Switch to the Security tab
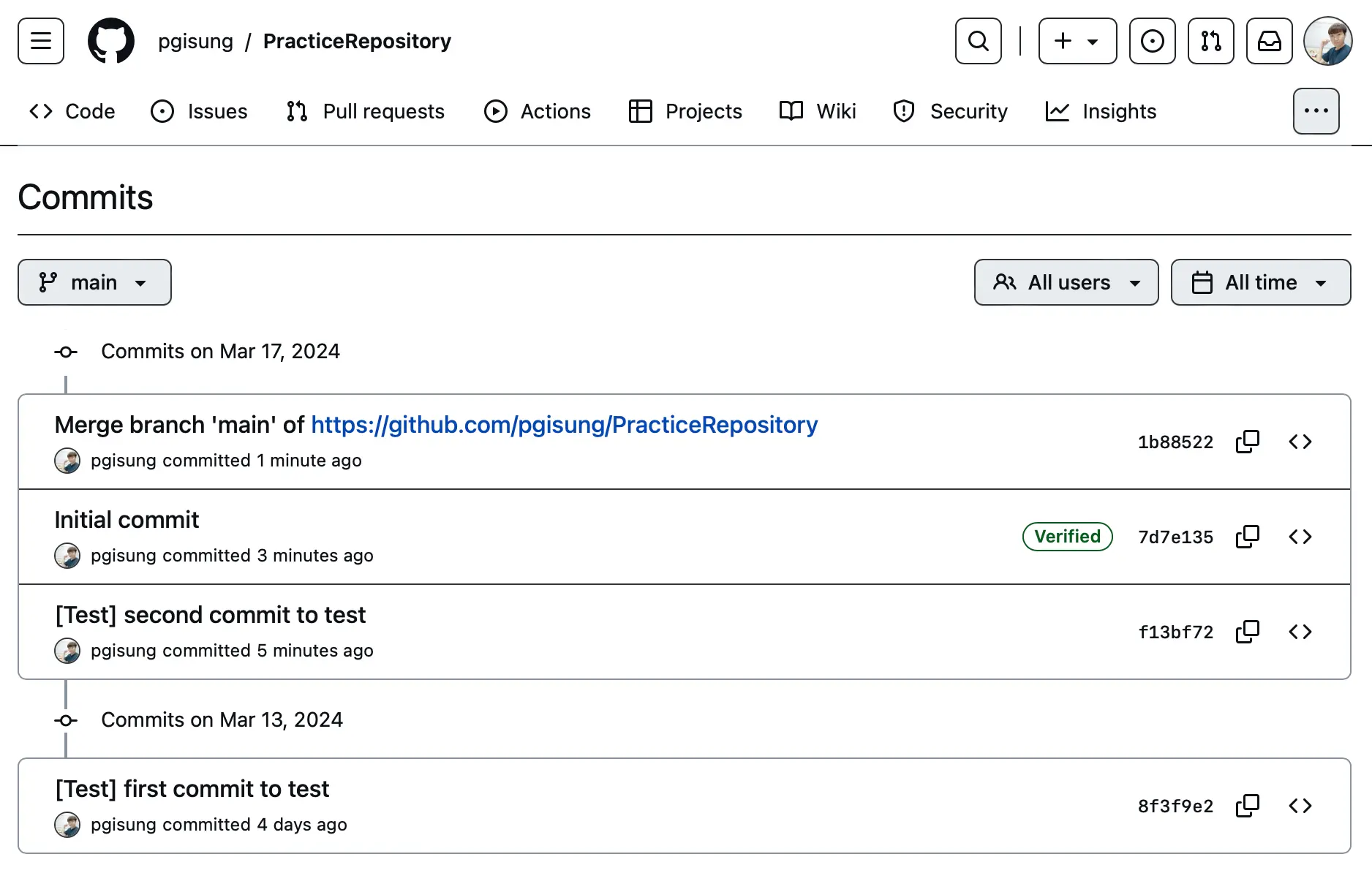The image size is (1372, 873). pyautogui.click(x=950, y=111)
